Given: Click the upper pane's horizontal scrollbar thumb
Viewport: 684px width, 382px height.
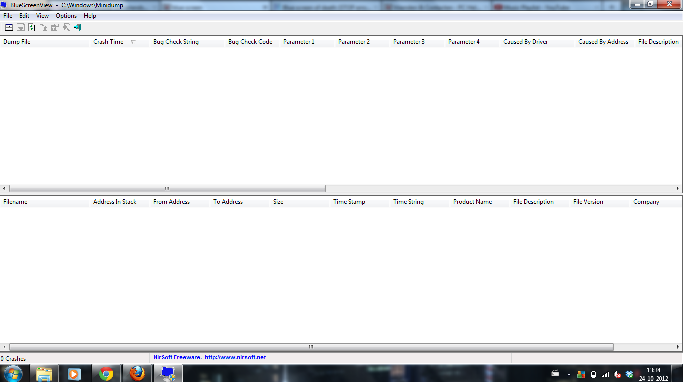Looking at the screenshot, I should coord(167,188).
